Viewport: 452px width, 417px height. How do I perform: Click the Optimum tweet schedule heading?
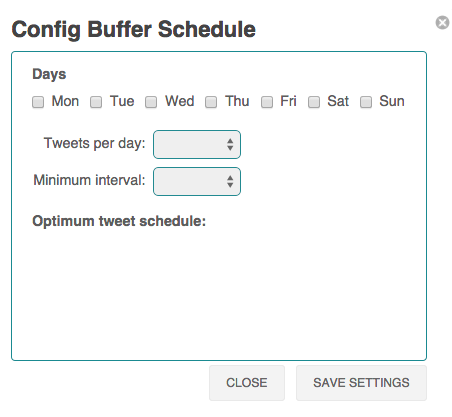point(119,221)
